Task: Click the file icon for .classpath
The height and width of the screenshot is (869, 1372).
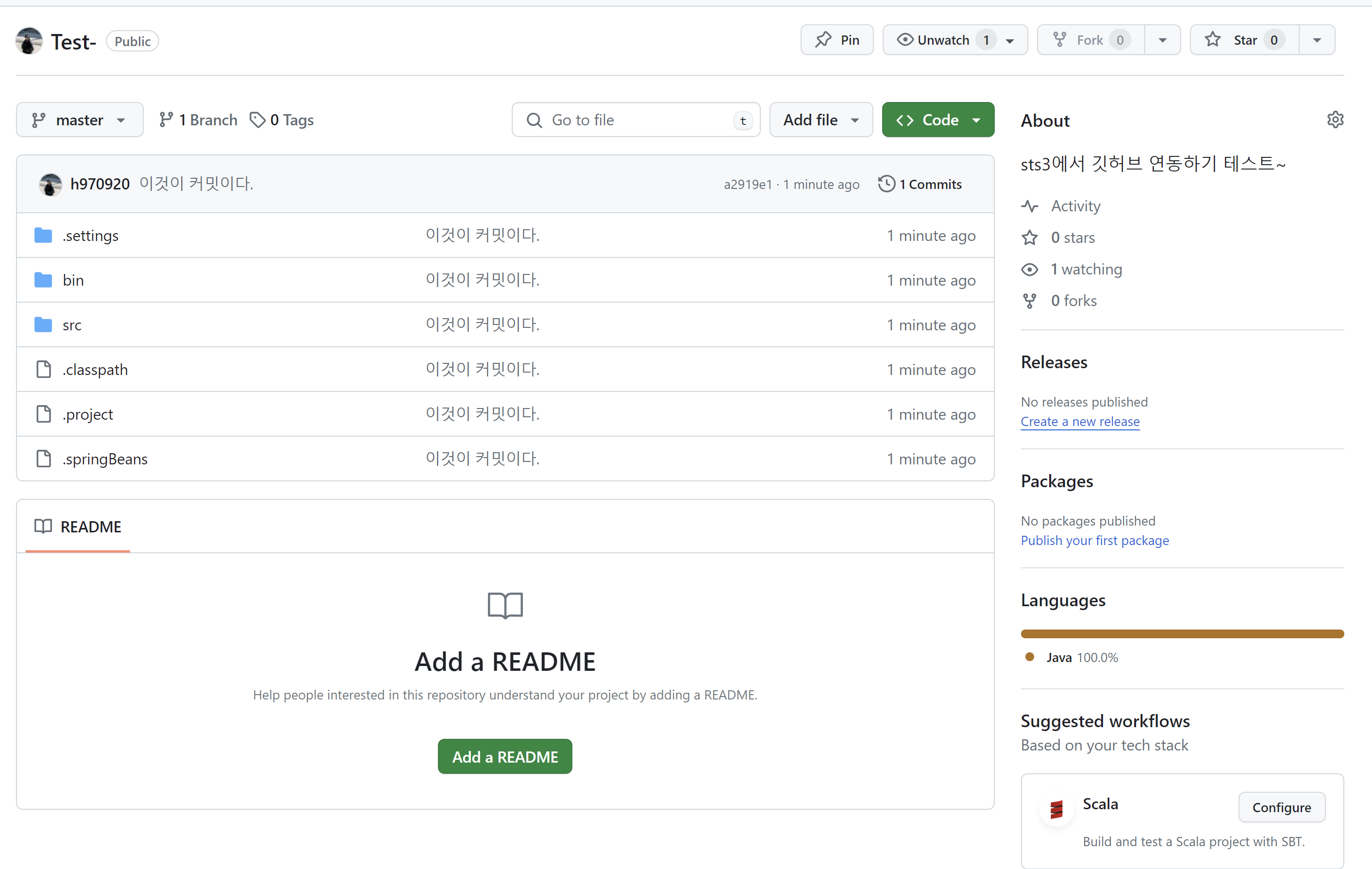Action: tap(43, 369)
